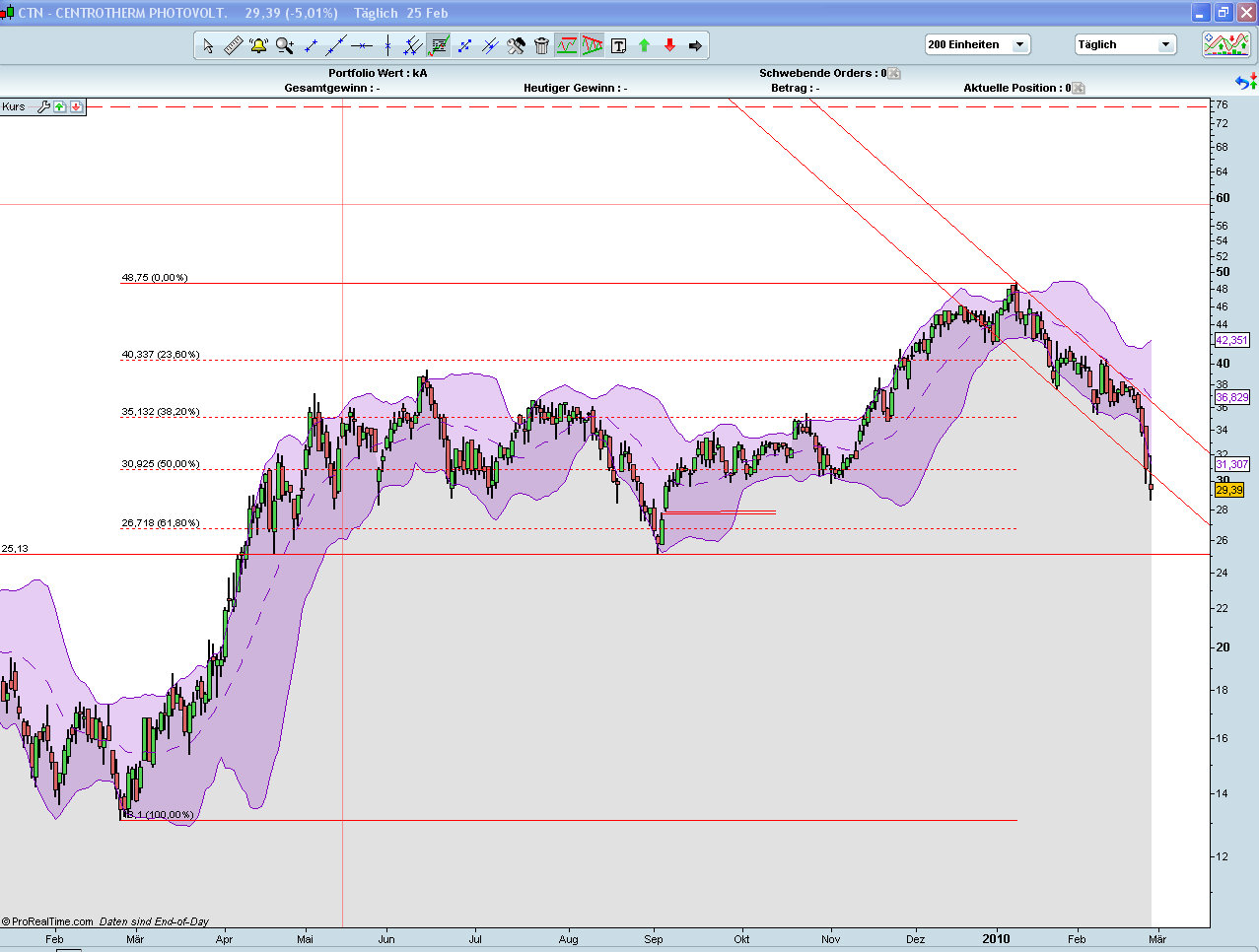The image size is (1259, 952).
Task: Open the 200 Einheiten dropdown
Action: tap(977, 44)
